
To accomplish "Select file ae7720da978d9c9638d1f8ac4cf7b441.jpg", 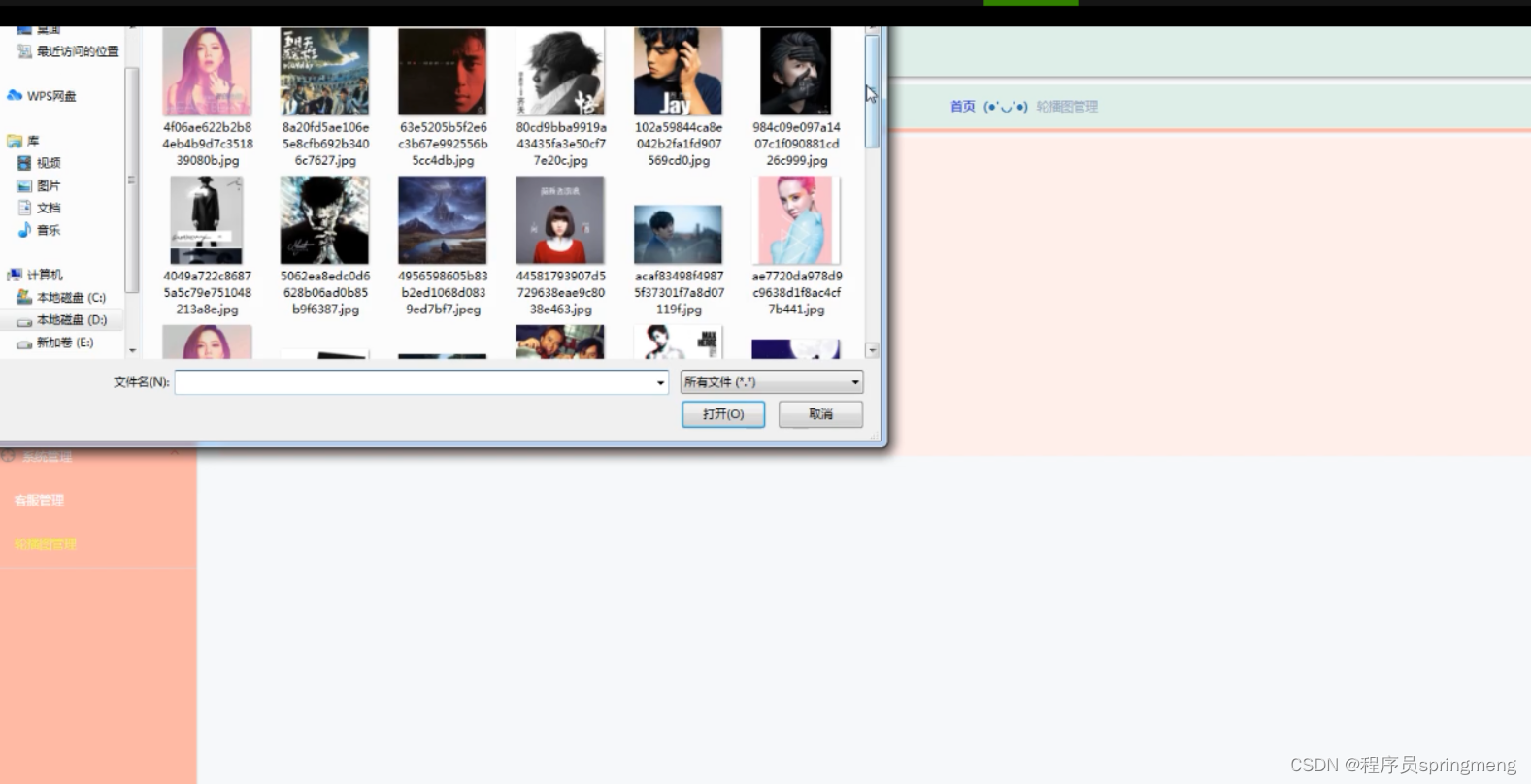I will click(x=796, y=246).
